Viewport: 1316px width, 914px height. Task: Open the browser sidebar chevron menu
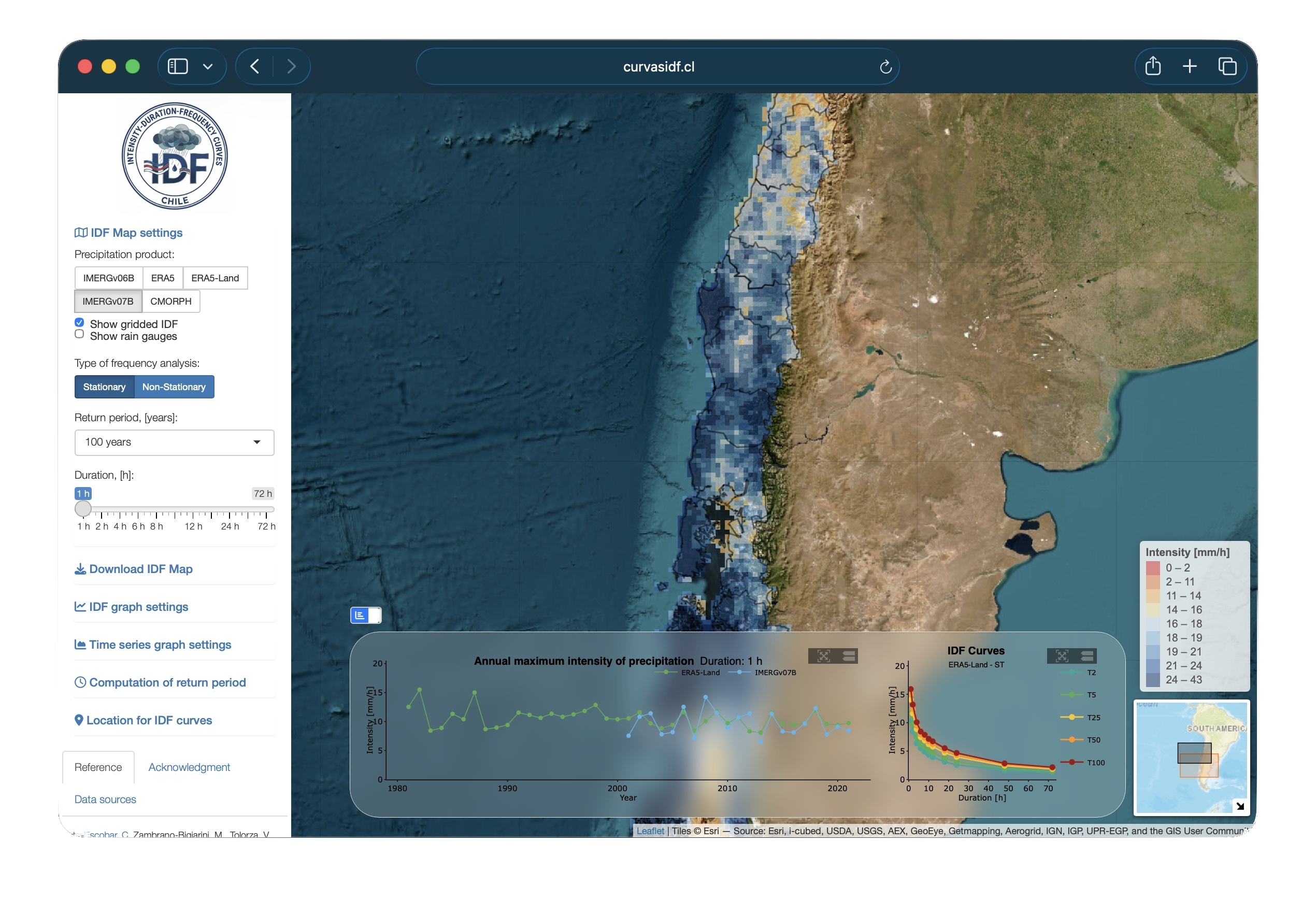click(208, 66)
